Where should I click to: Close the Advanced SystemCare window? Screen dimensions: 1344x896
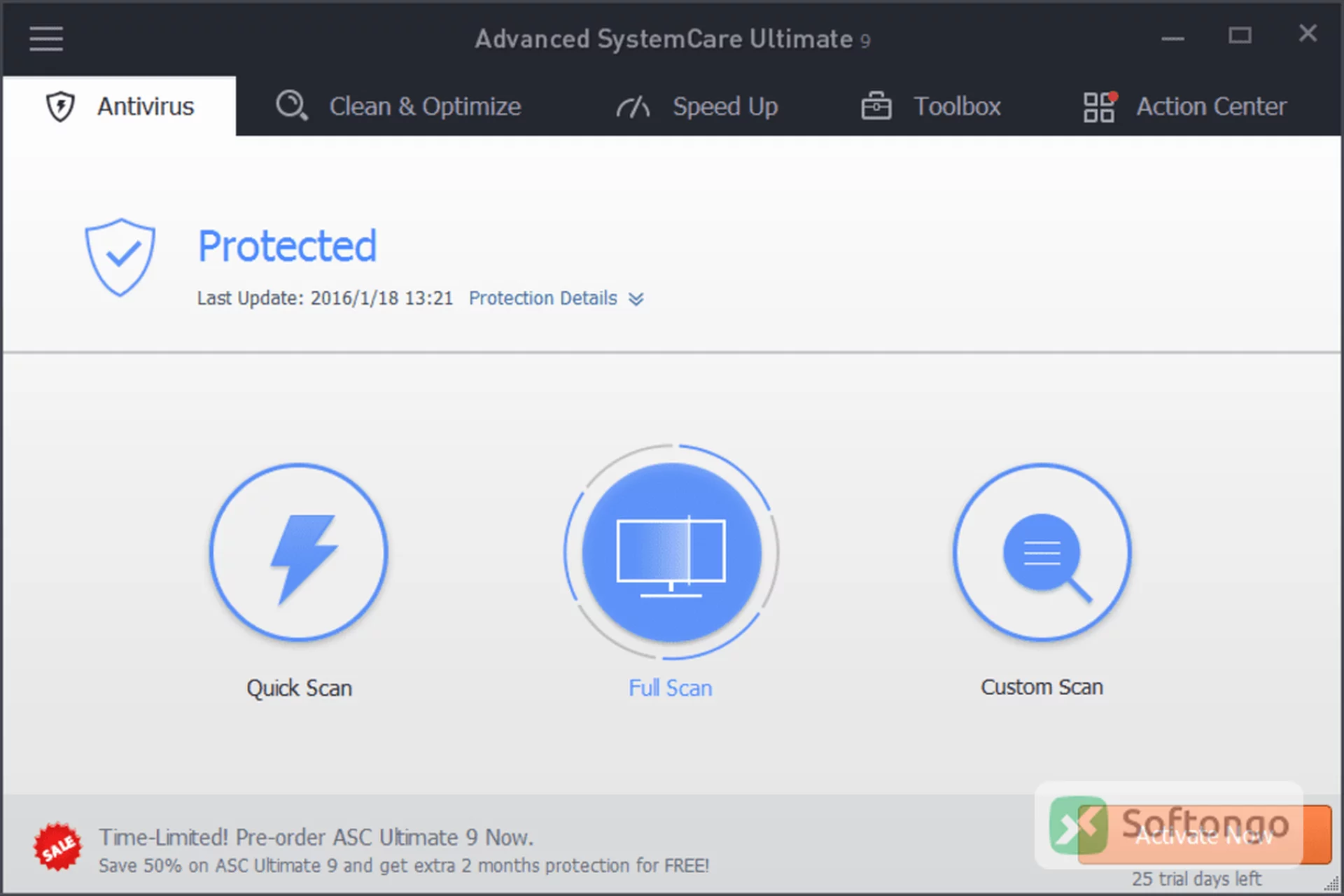pyautogui.click(x=1308, y=34)
